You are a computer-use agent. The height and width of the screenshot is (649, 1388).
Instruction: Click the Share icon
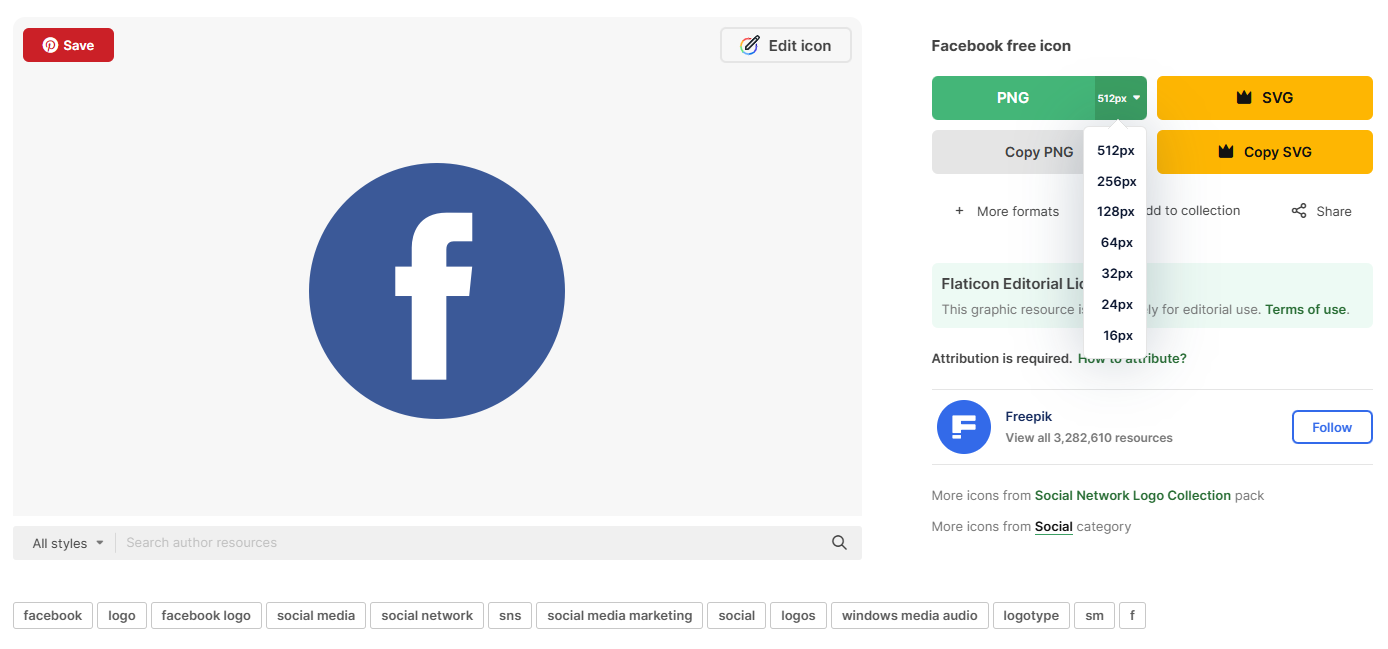1299,211
